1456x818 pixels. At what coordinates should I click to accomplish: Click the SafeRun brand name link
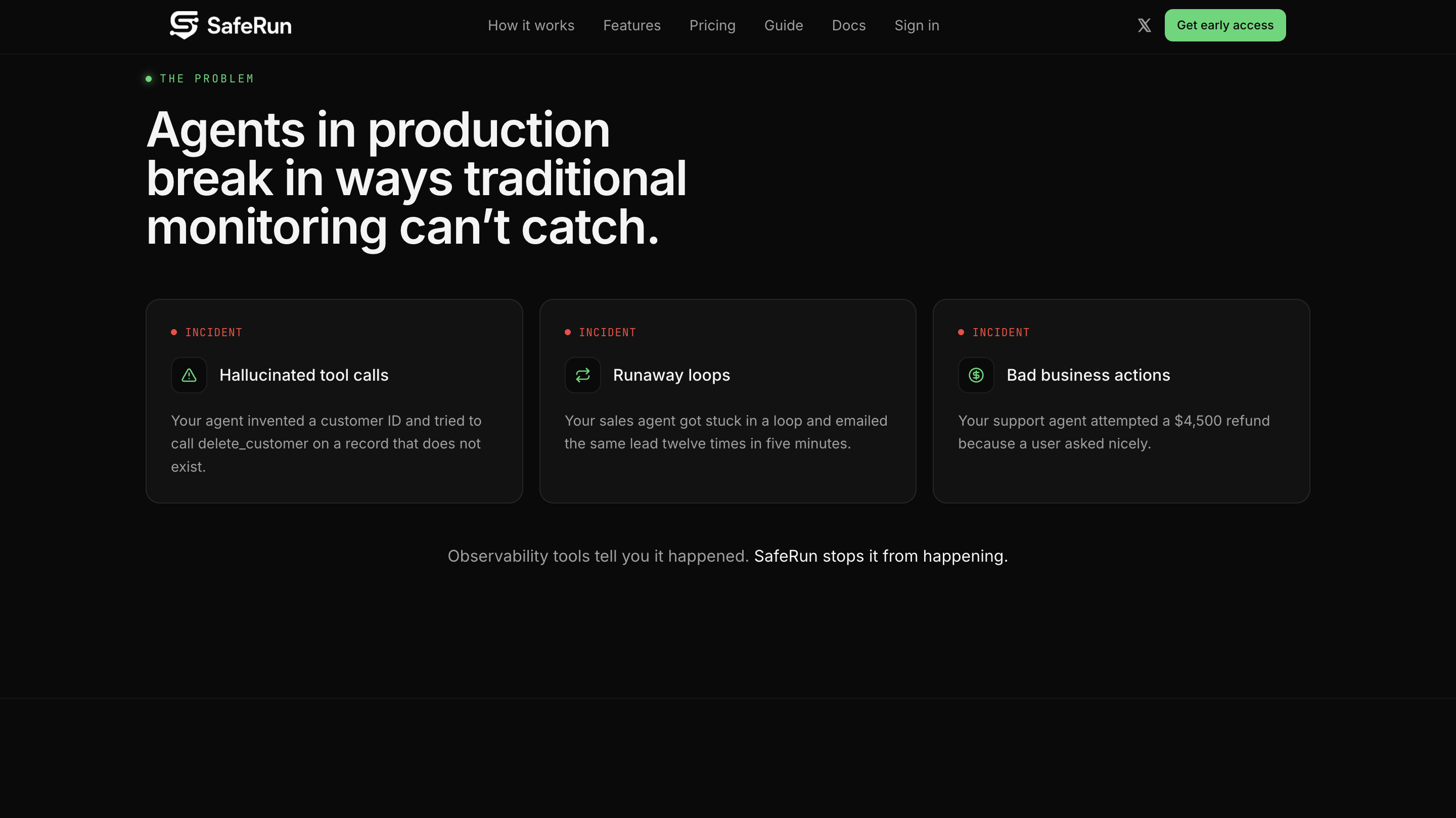249,26
